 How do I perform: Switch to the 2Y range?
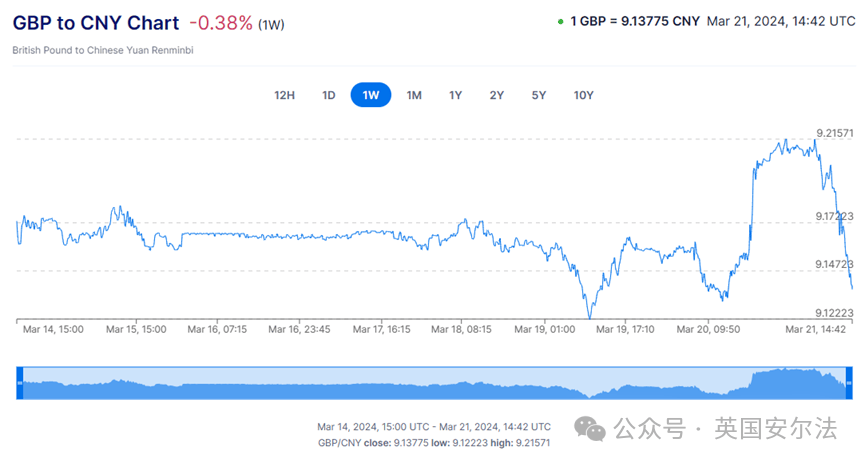497,95
